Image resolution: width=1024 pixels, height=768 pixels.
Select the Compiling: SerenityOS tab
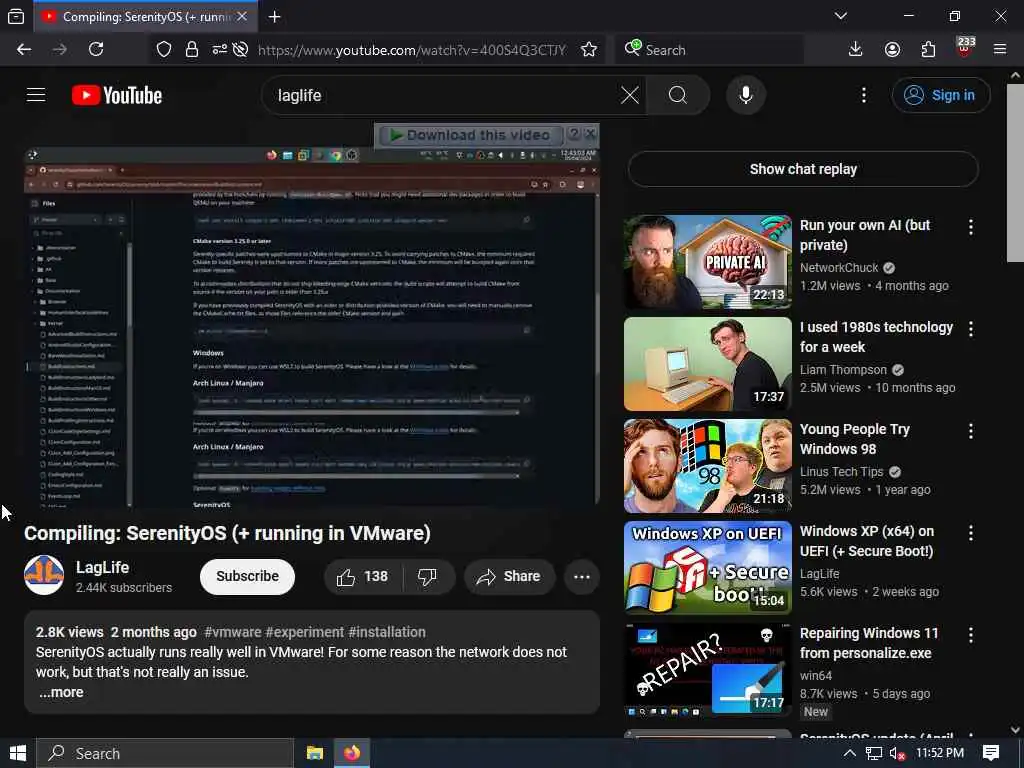coord(145,17)
